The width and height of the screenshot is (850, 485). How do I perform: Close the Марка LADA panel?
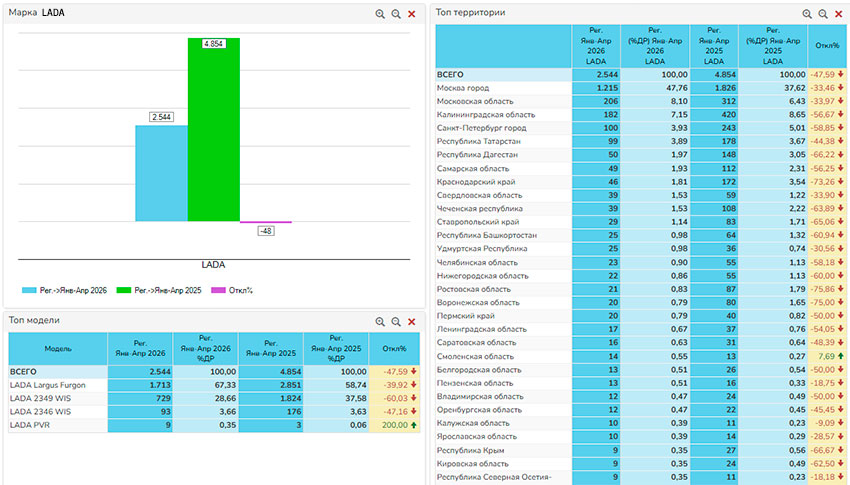411,14
